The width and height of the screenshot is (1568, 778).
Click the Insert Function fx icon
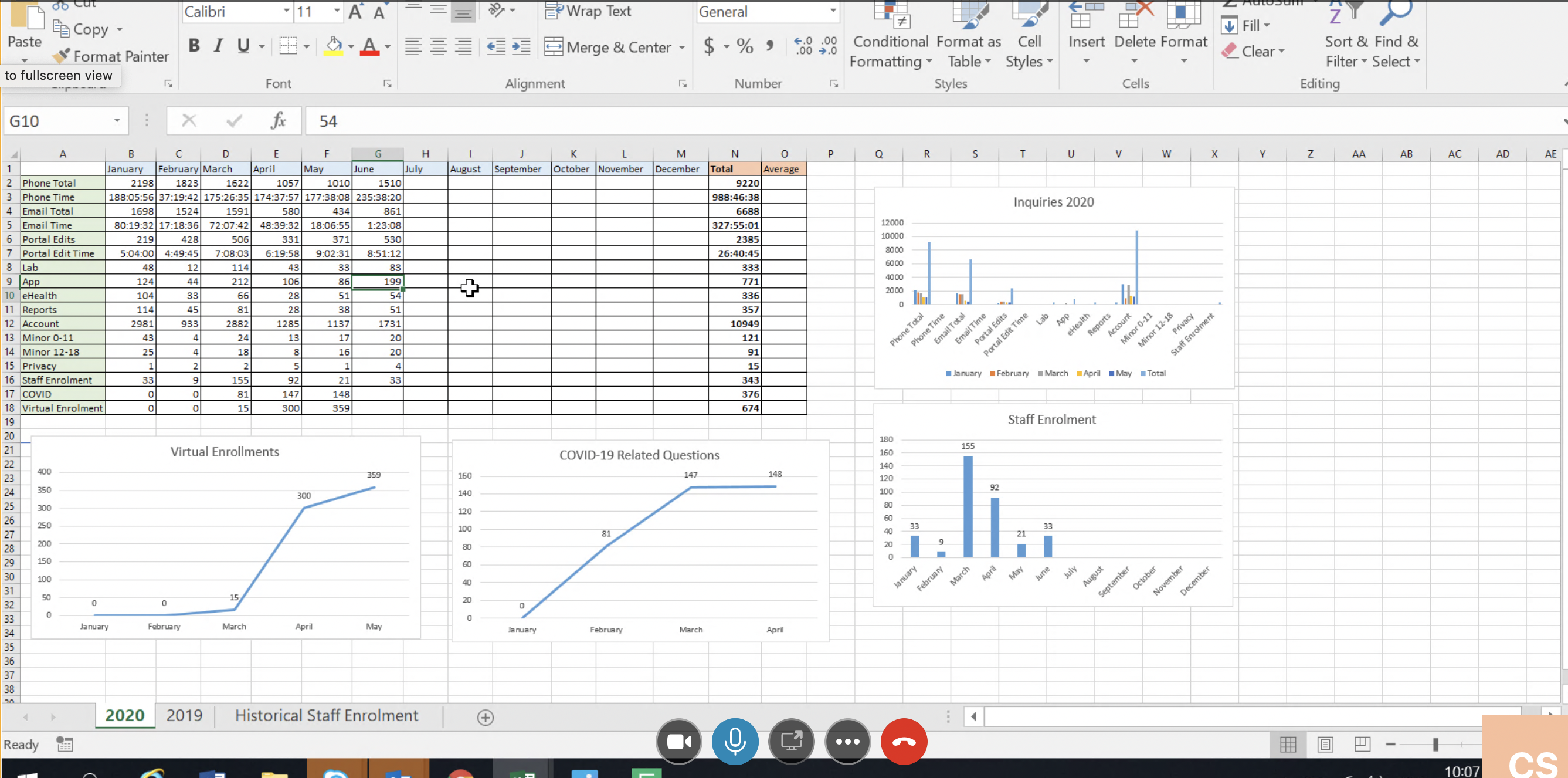(277, 121)
